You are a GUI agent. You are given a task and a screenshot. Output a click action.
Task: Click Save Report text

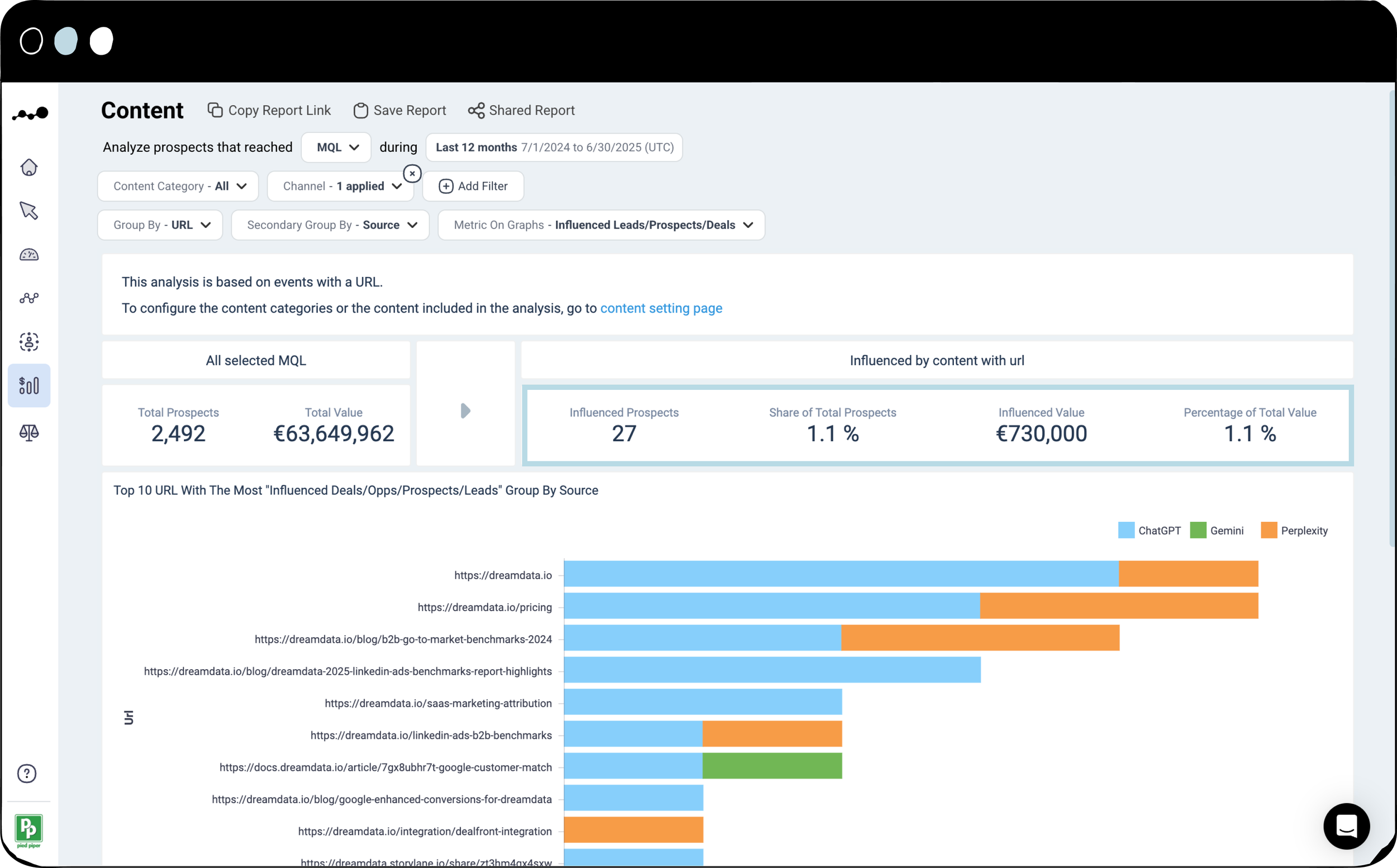point(410,110)
